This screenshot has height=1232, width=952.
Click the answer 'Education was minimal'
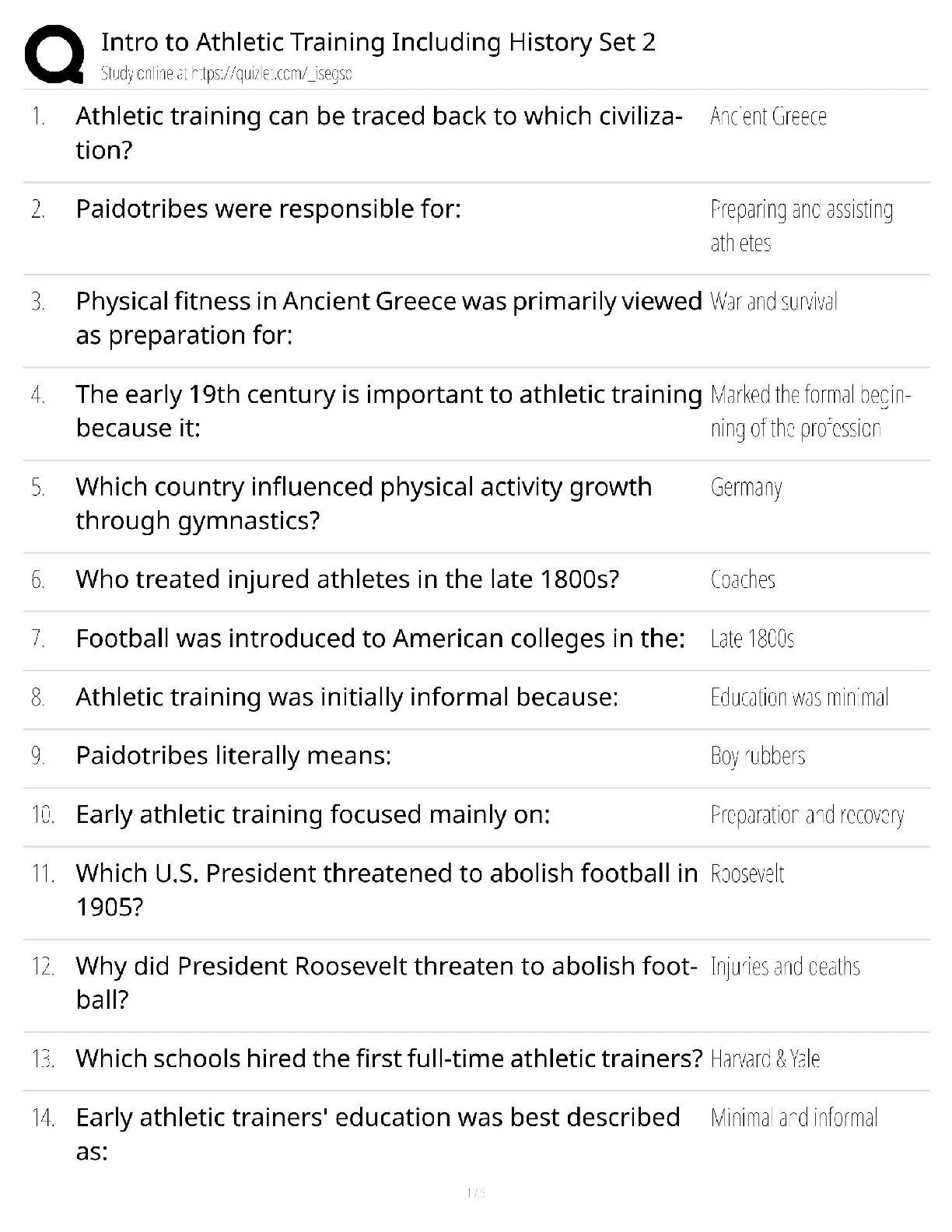pyautogui.click(x=799, y=698)
